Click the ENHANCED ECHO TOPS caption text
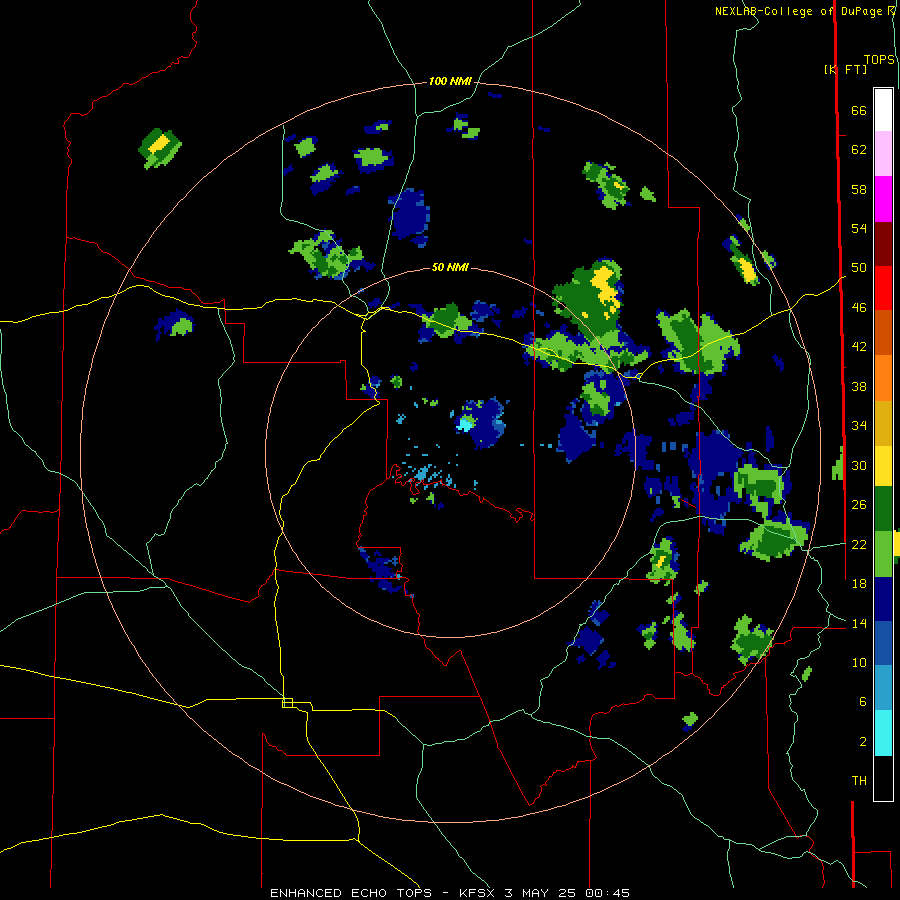 (x=351, y=893)
